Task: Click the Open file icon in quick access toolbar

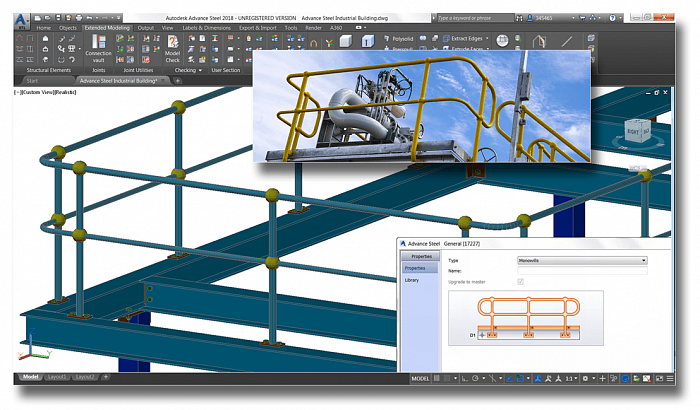Action: pyautogui.click(x=48, y=18)
